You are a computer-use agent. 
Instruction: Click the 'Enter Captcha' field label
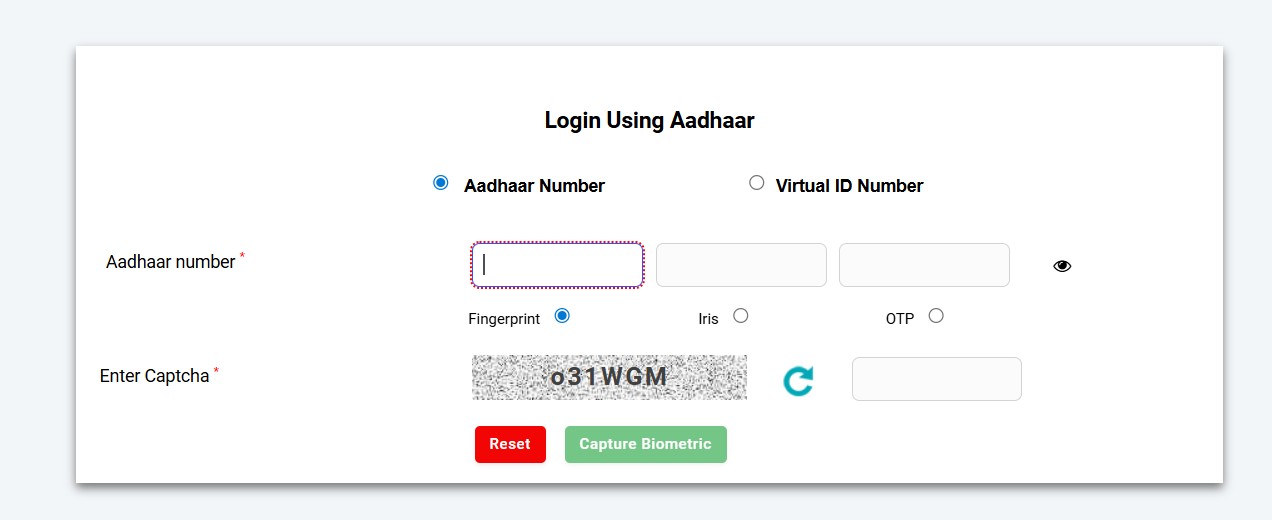point(155,377)
